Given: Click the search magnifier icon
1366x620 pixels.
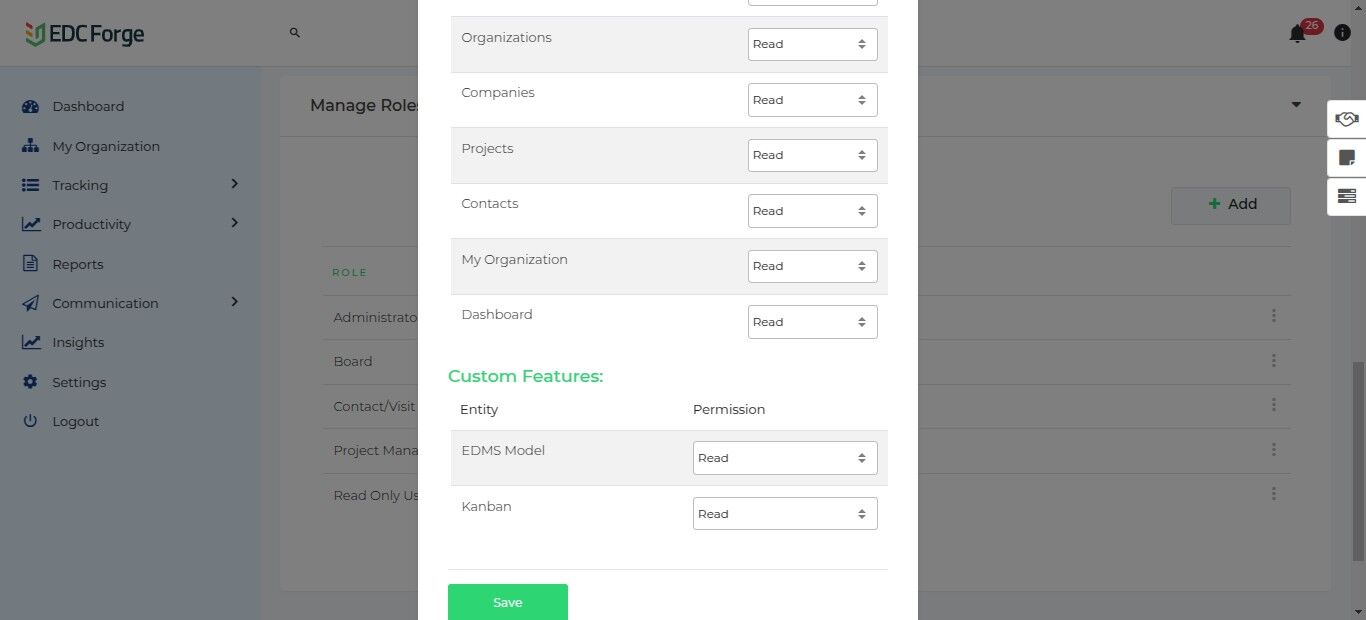Looking at the screenshot, I should click(x=295, y=33).
